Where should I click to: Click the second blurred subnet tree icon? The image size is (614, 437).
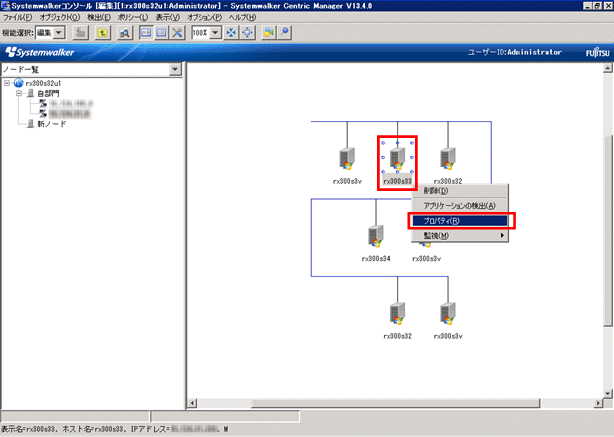(43, 114)
